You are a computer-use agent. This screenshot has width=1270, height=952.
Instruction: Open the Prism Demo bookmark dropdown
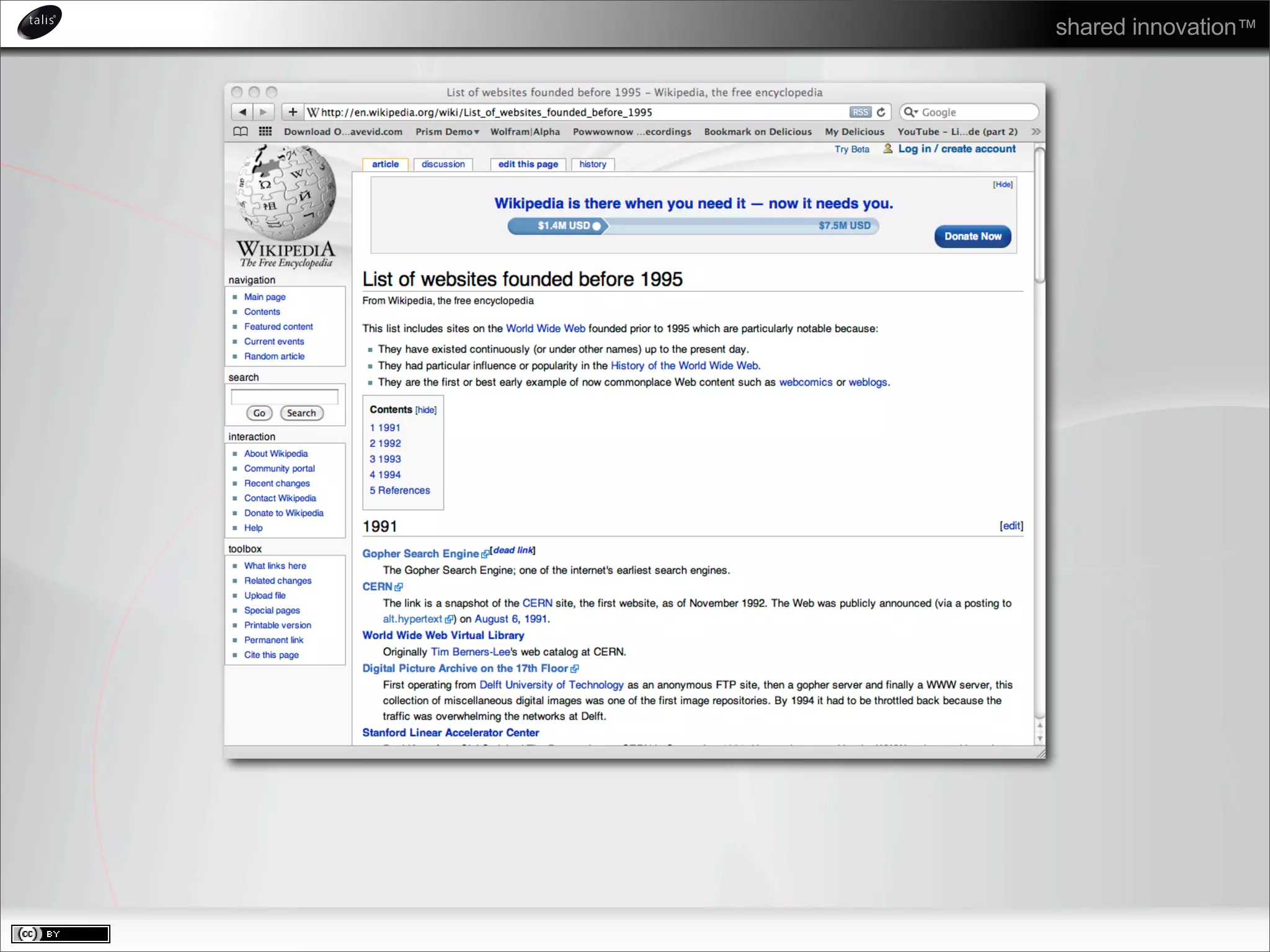447,131
